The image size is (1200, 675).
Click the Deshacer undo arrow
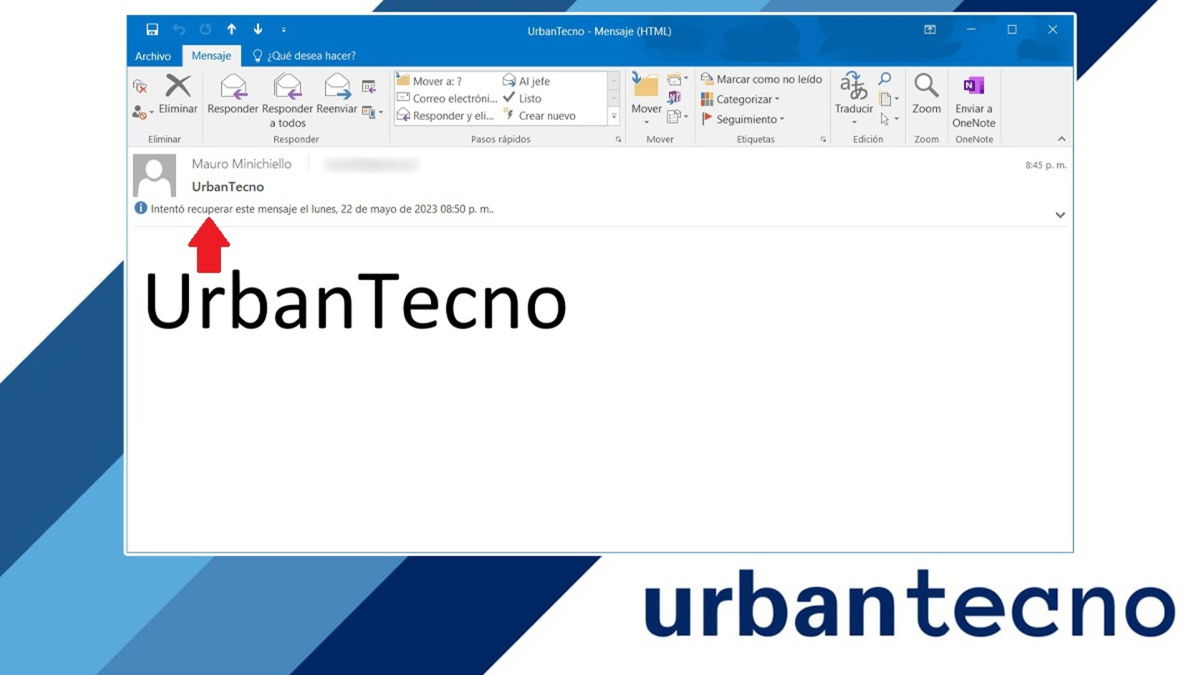click(179, 31)
